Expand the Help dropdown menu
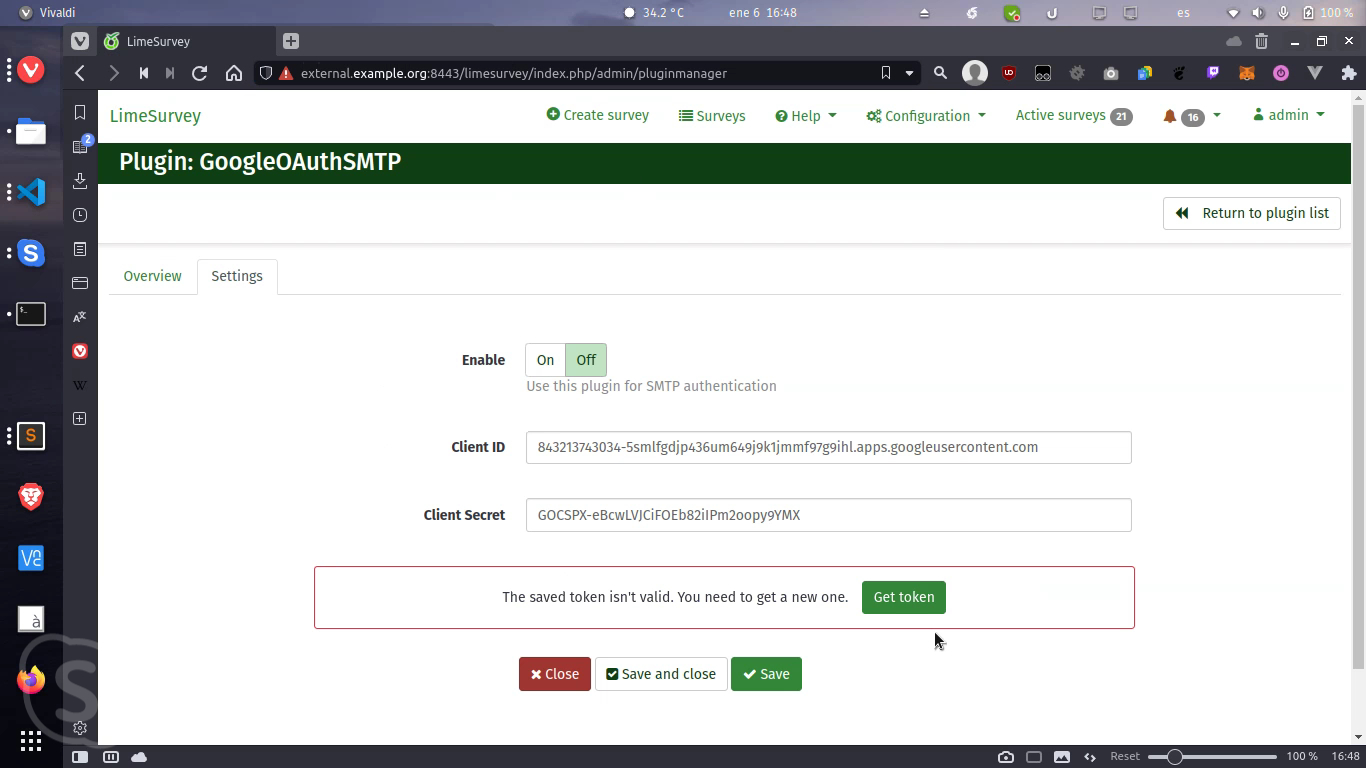 (806, 116)
